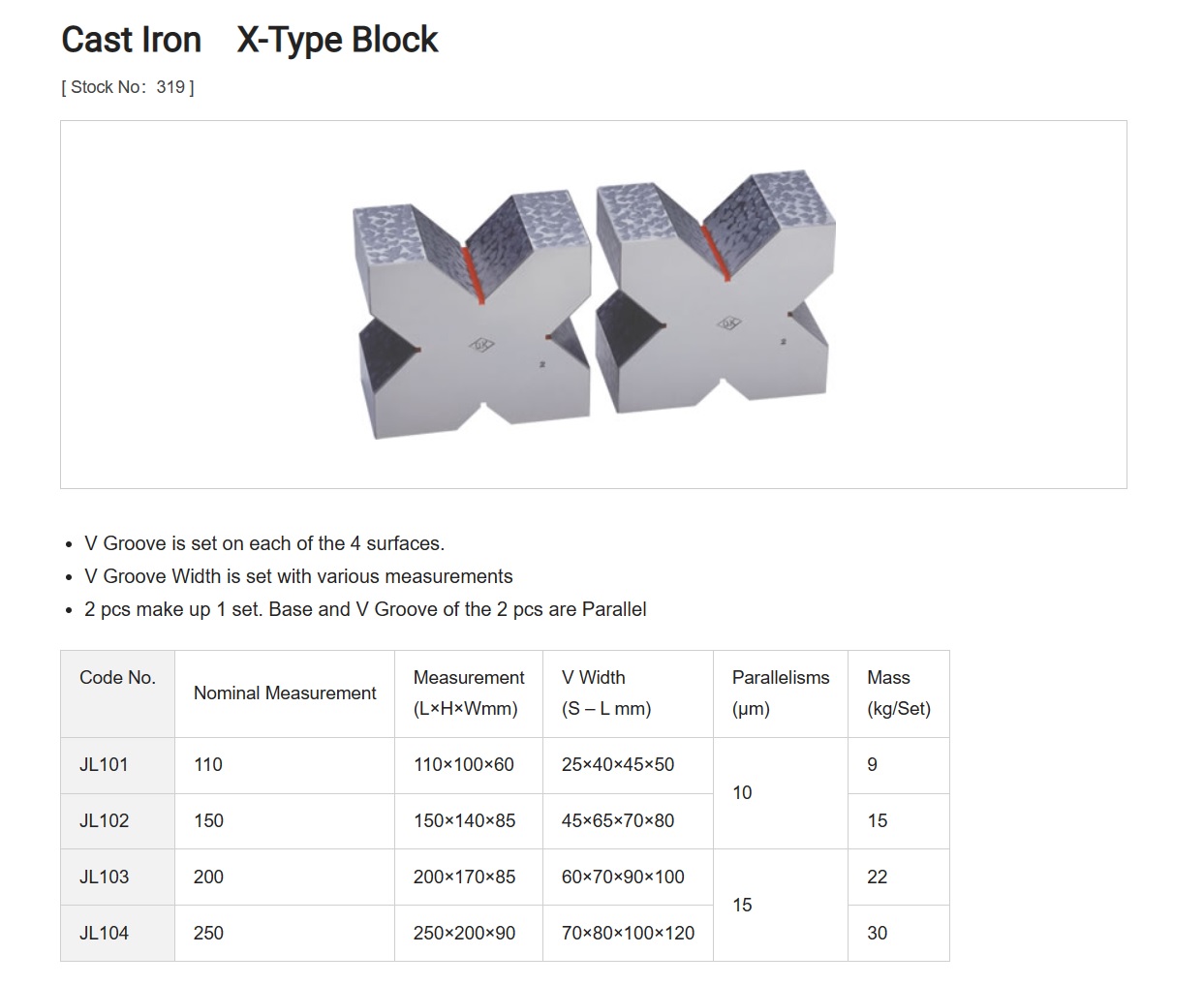This screenshot has width=1204, height=985.
Task: Select the 250×200×90 measurement cell
Action: [x=469, y=934]
